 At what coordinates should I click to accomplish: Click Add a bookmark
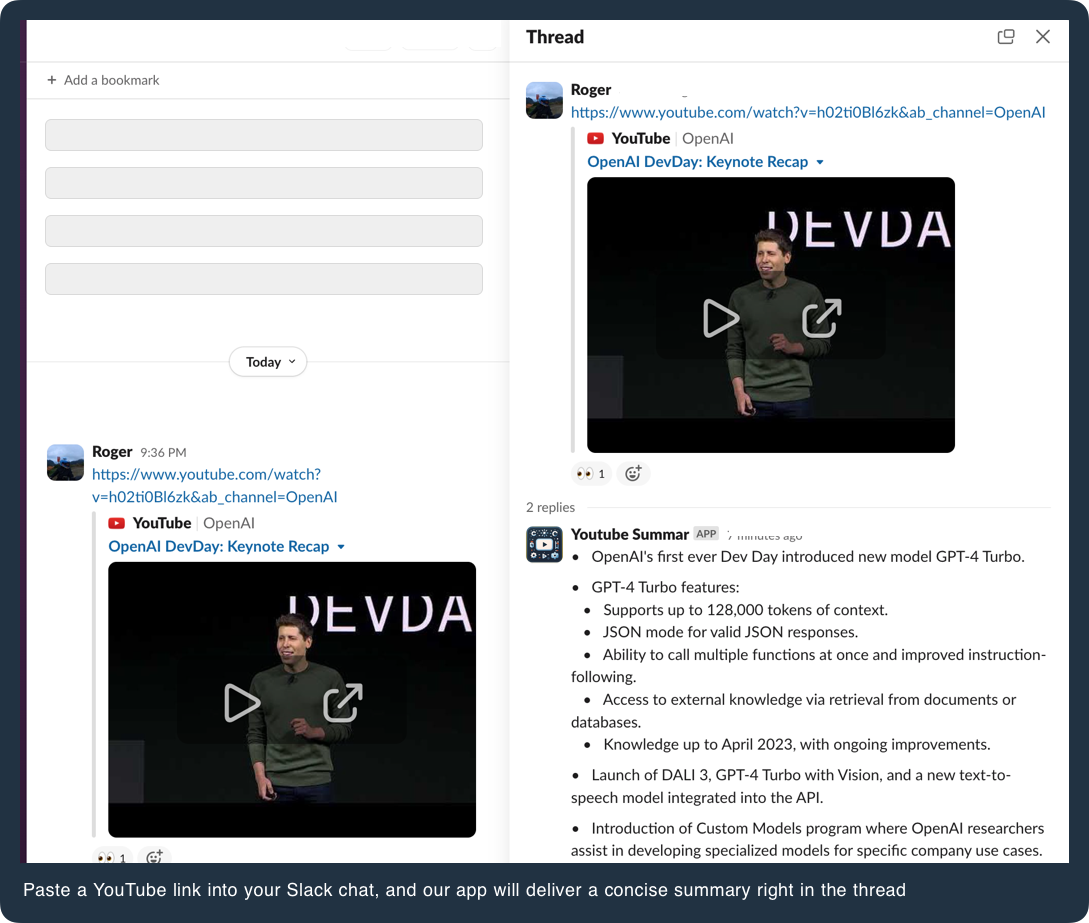tap(103, 80)
